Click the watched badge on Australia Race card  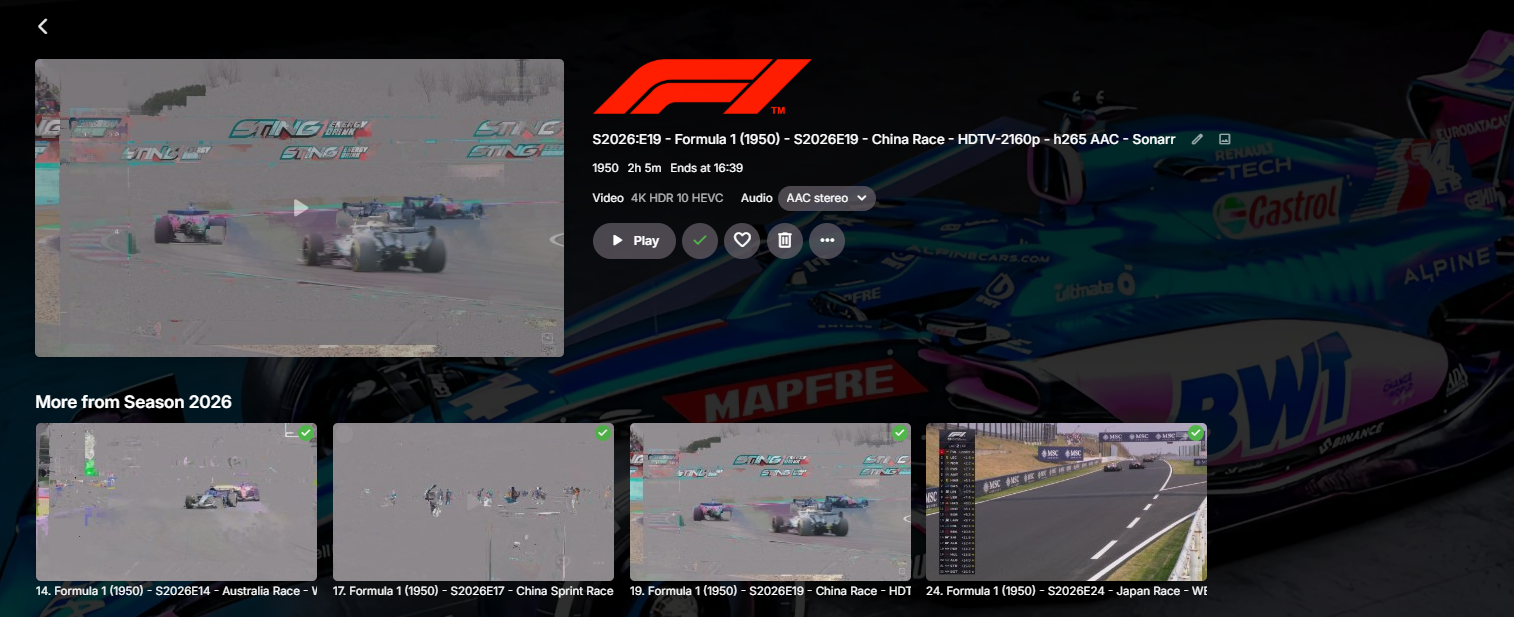click(x=306, y=433)
